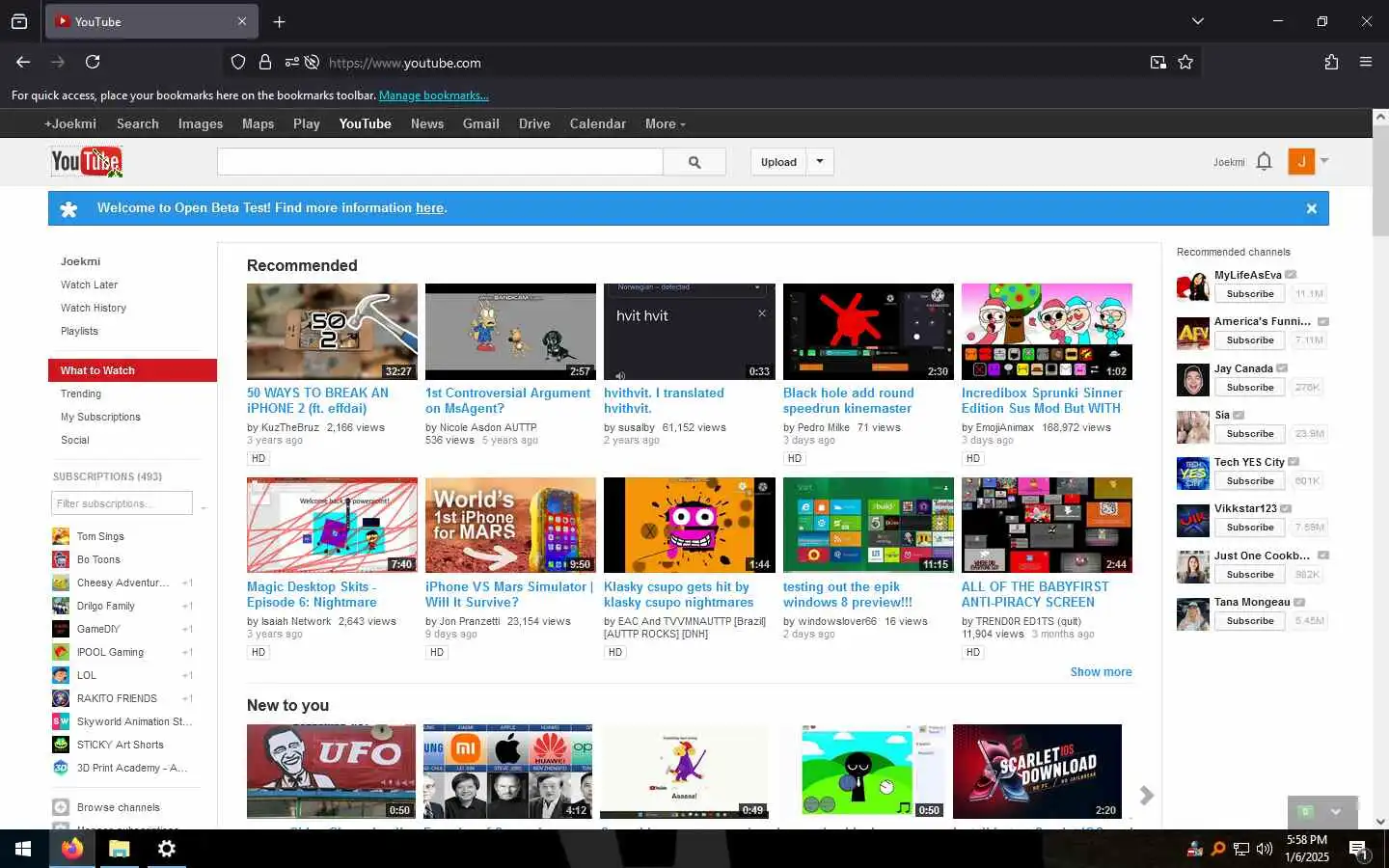This screenshot has width=1389, height=868.
Task: Open Playlists in sidebar
Action: pyautogui.click(x=79, y=331)
